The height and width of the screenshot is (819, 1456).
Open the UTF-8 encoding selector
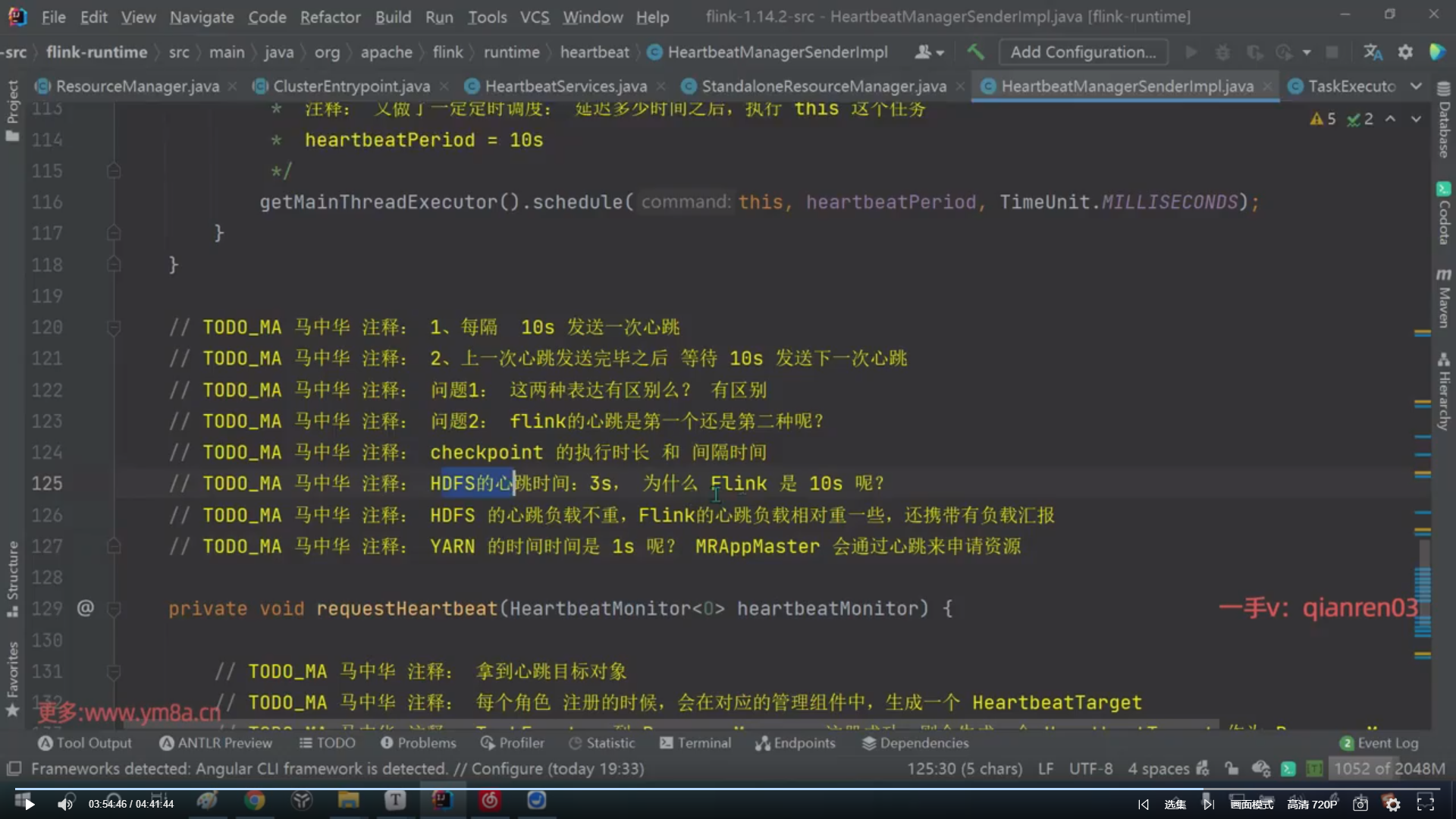click(1090, 769)
